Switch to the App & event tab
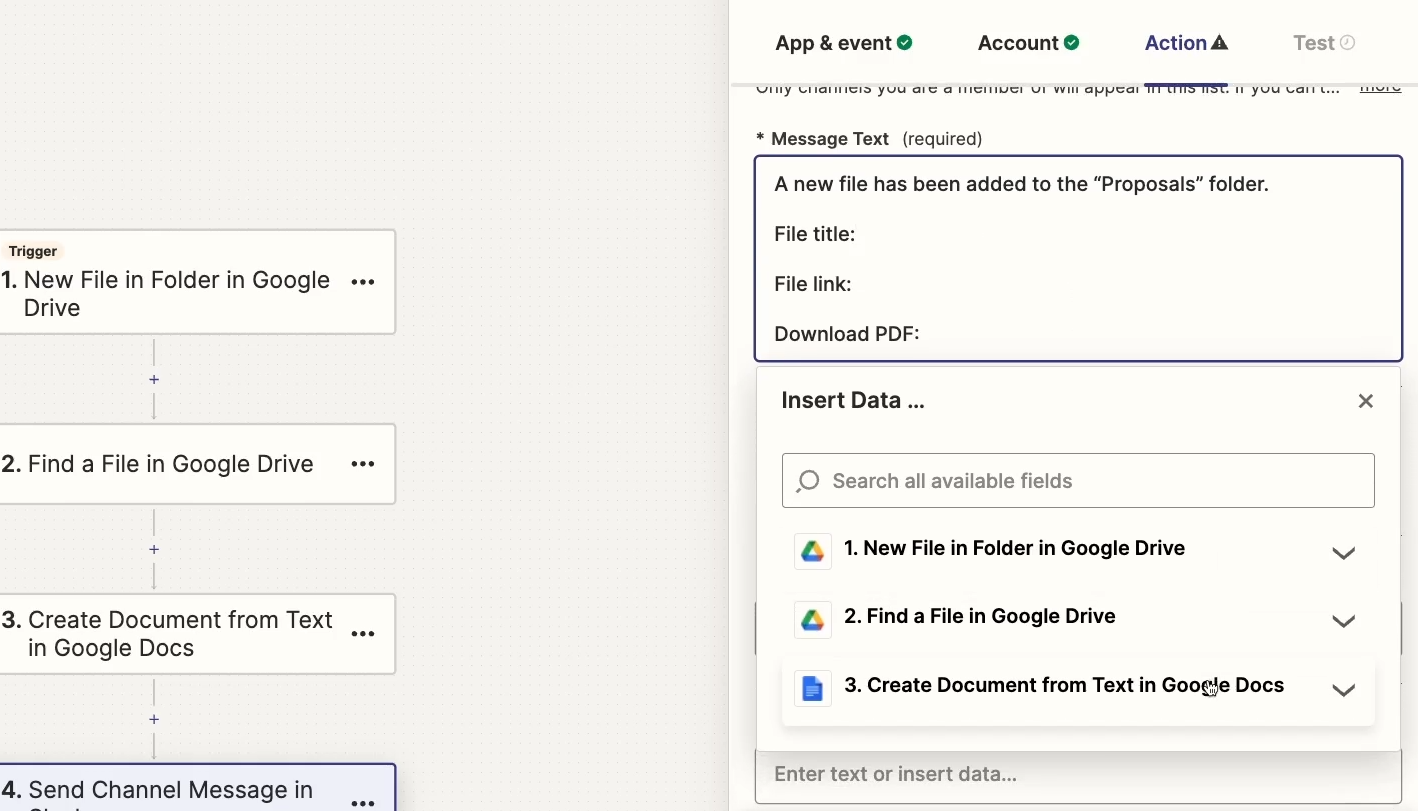Screen dimensions: 1418x811 843,43
